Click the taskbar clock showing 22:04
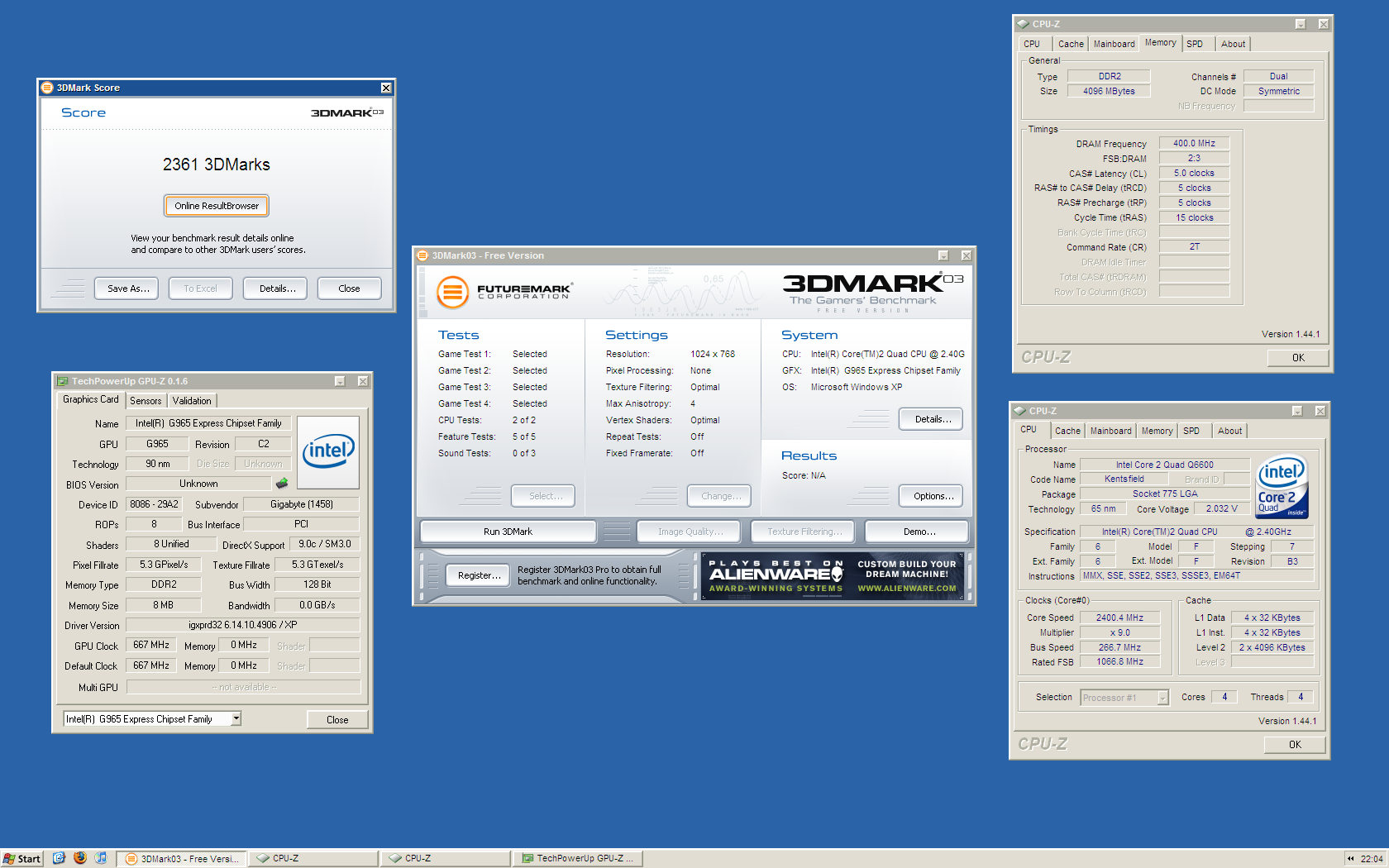Screen dimensions: 1389x868 click(1372, 858)
